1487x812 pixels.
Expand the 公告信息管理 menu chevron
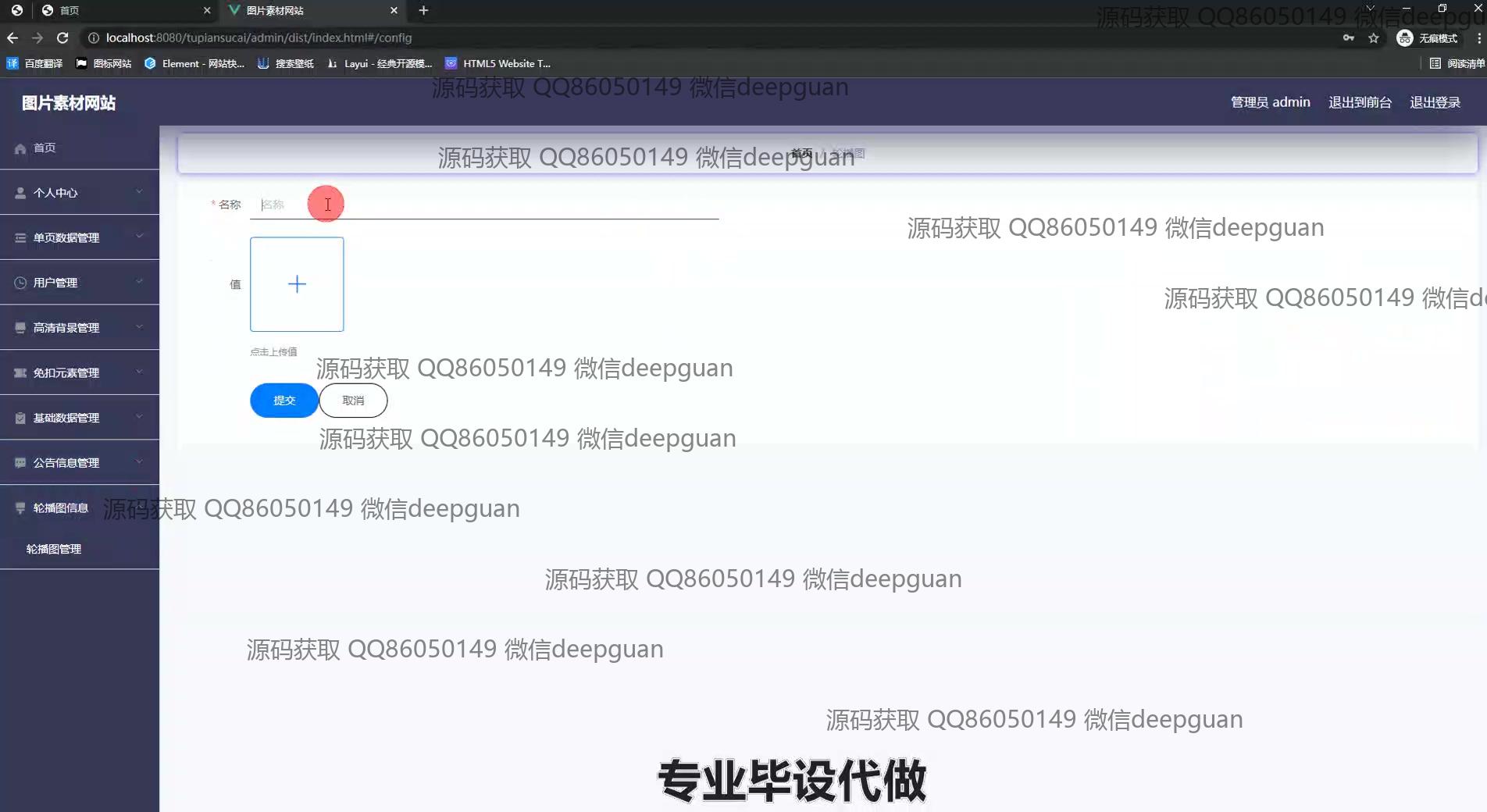point(139,461)
